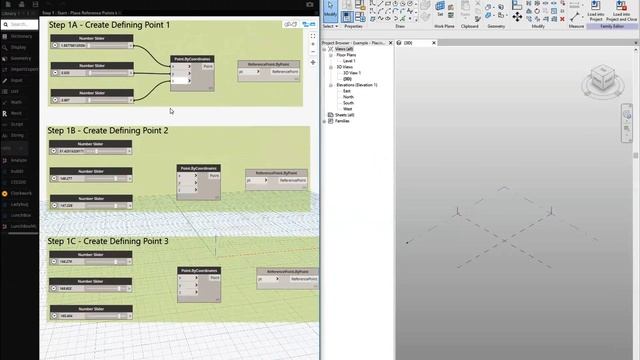Click the Properties icon in Revit ribbon
Viewport: 640px width, 360px height.
pyautogui.click(x=347, y=17)
